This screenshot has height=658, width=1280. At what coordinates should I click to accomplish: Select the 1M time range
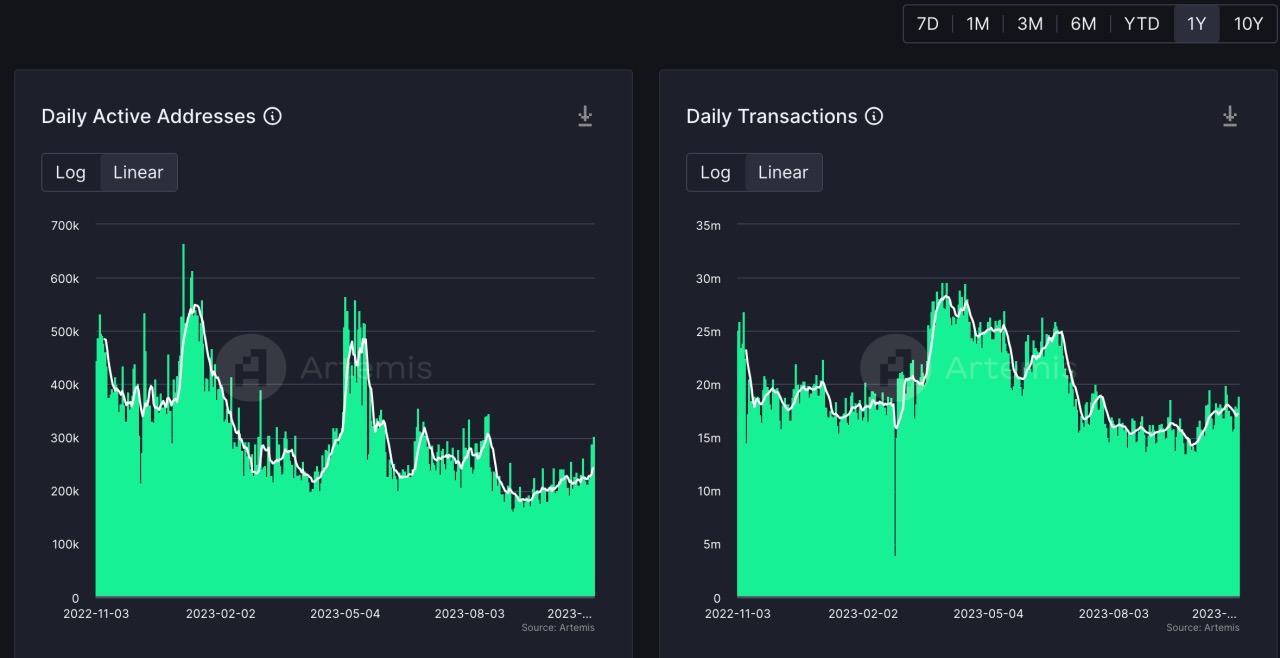click(978, 24)
